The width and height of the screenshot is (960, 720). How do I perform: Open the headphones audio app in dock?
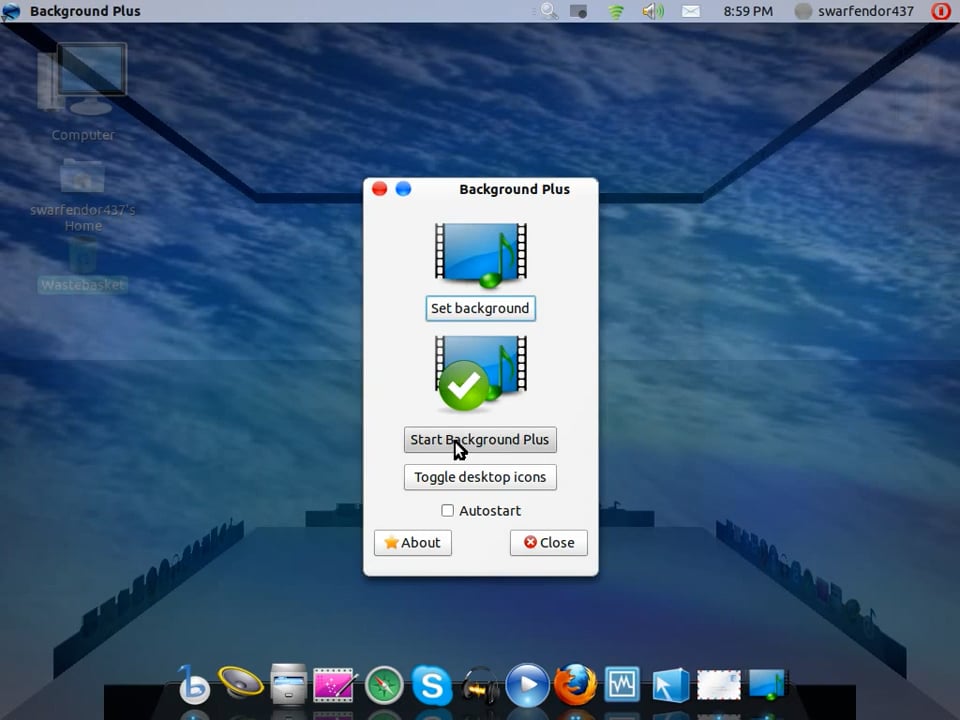pyautogui.click(x=480, y=686)
